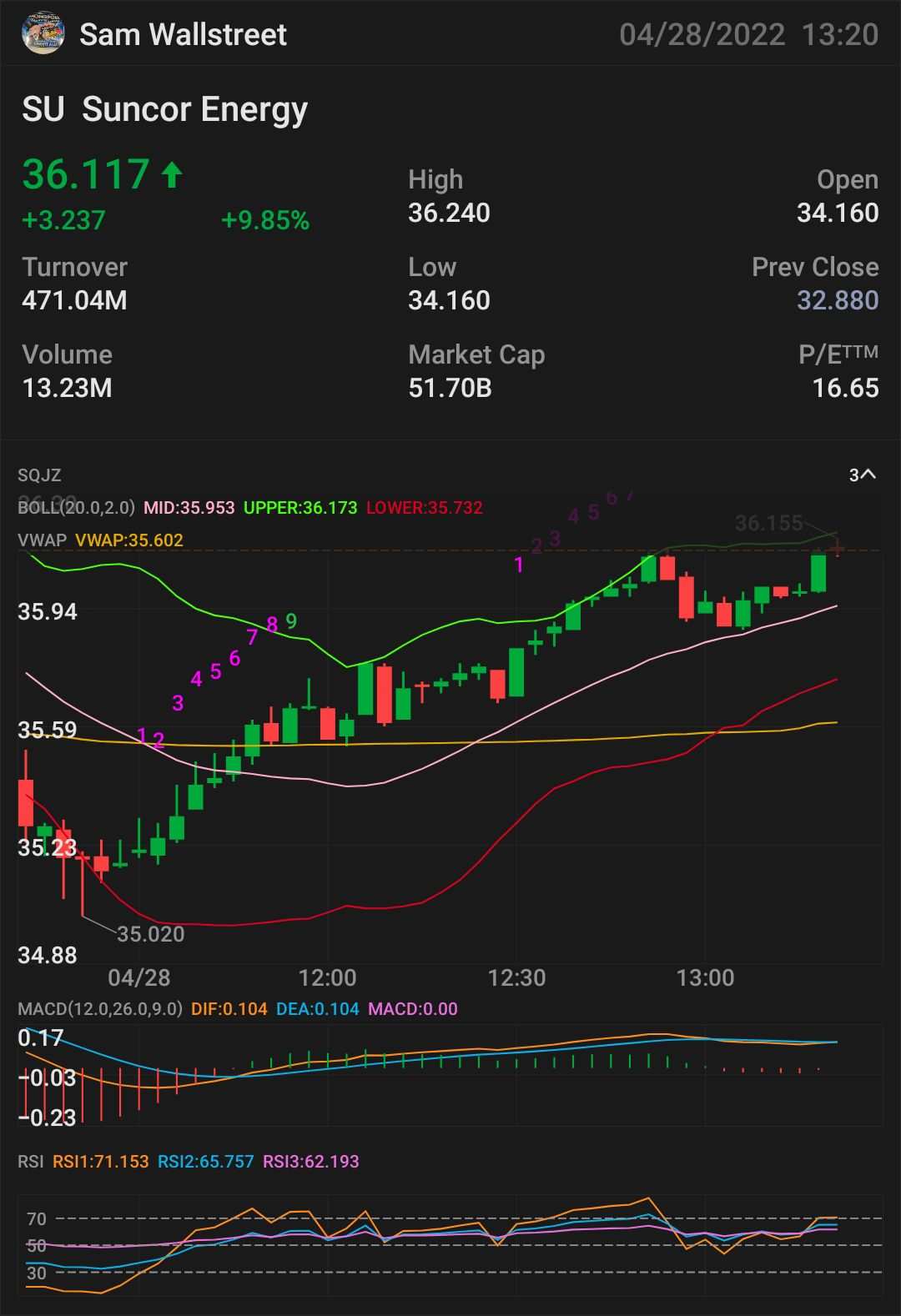Collapse indicators with the 3 chevron
The image size is (901, 1316).
(x=863, y=475)
